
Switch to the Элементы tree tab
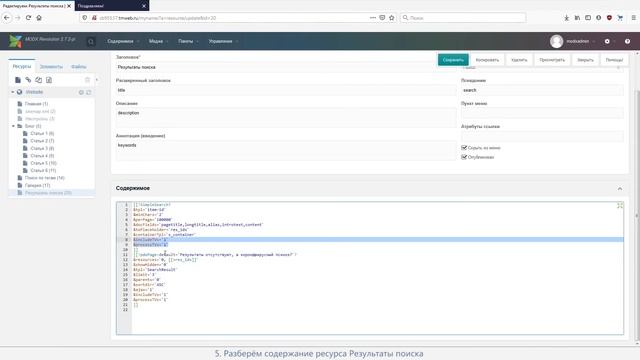pyautogui.click(x=51, y=66)
